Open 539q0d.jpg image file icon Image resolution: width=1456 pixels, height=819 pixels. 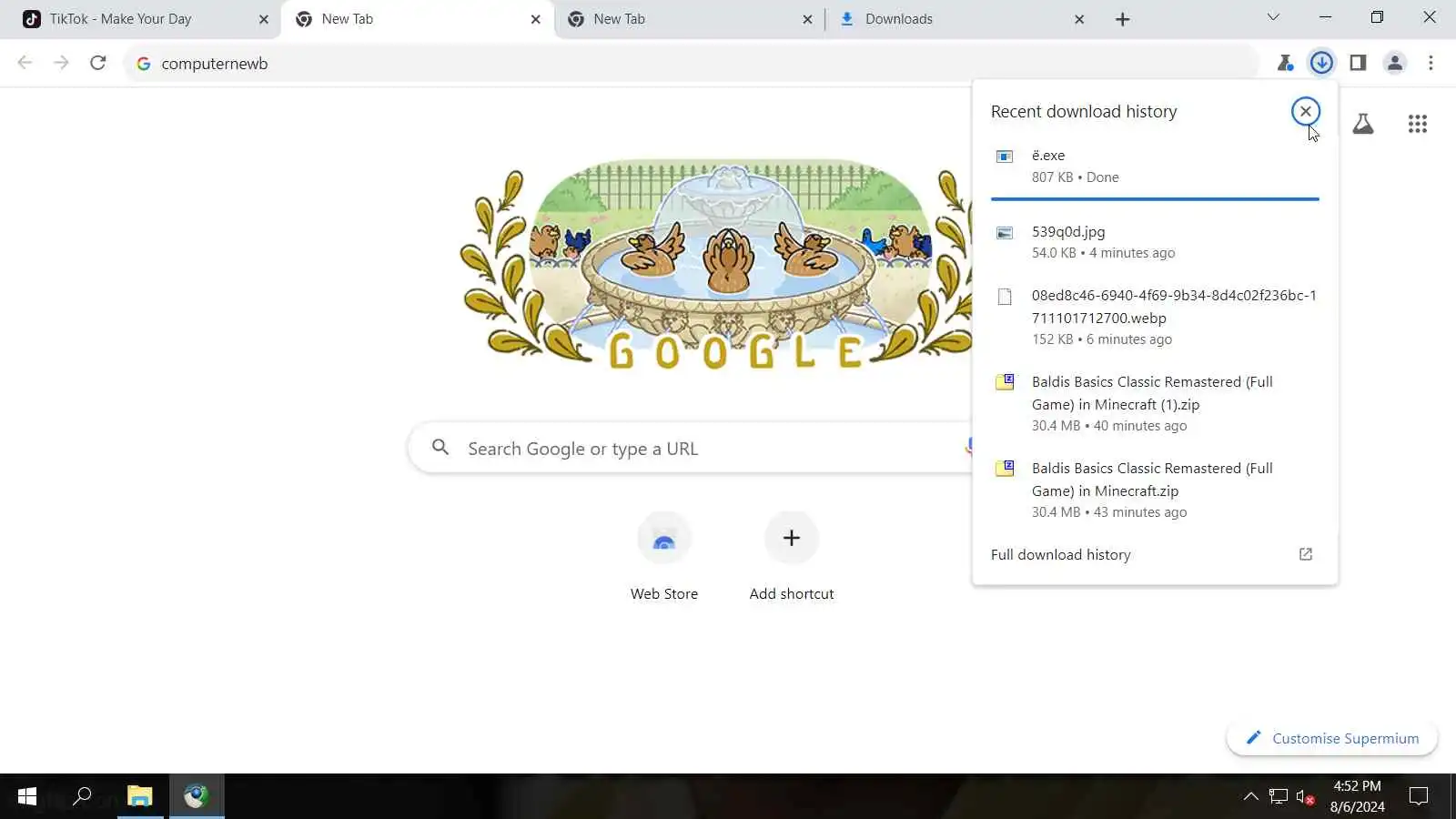point(1005,233)
